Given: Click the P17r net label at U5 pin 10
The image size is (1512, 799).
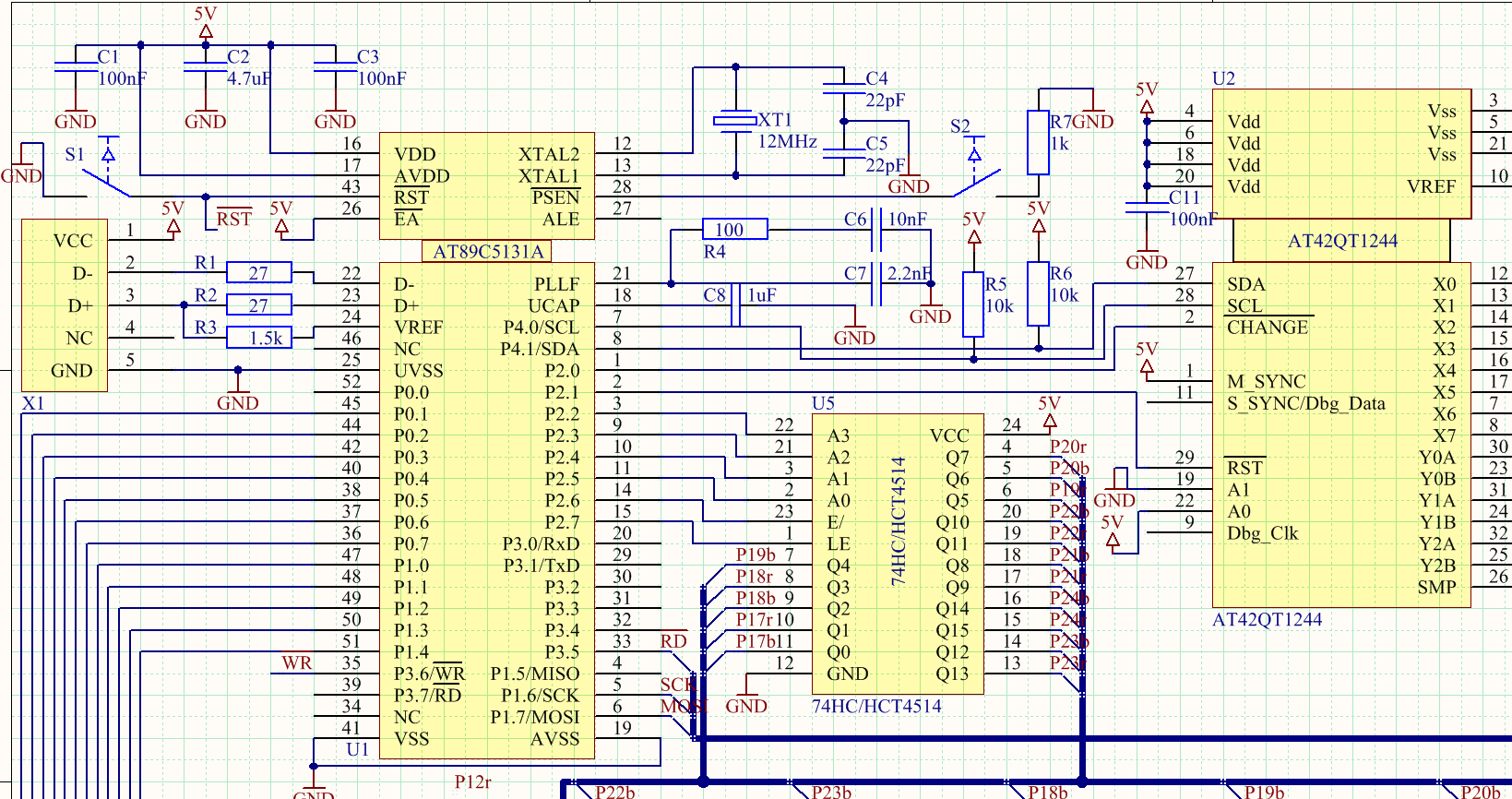Looking at the screenshot, I should pos(755,619).
